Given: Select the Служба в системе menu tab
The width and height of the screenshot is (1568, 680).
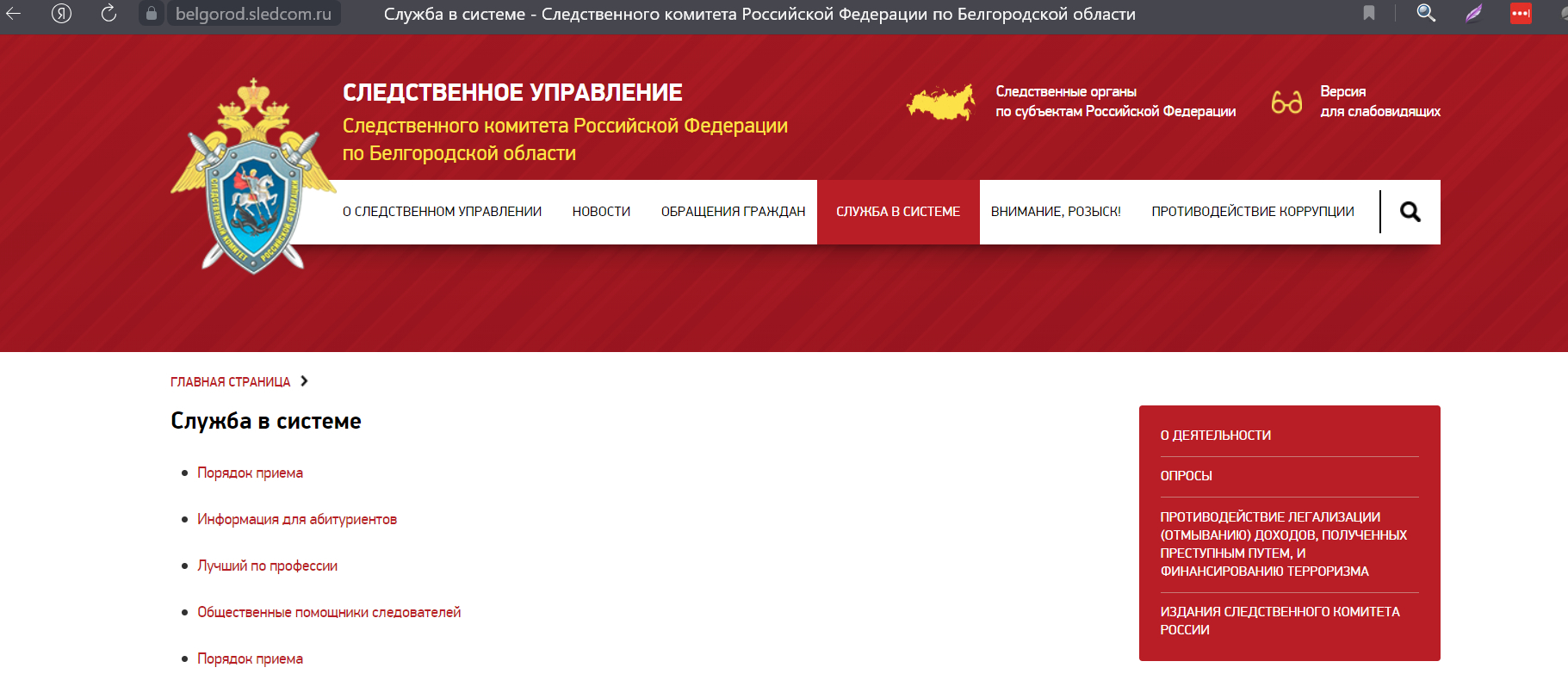Looking at the screenshot, I should coord(898,212).
